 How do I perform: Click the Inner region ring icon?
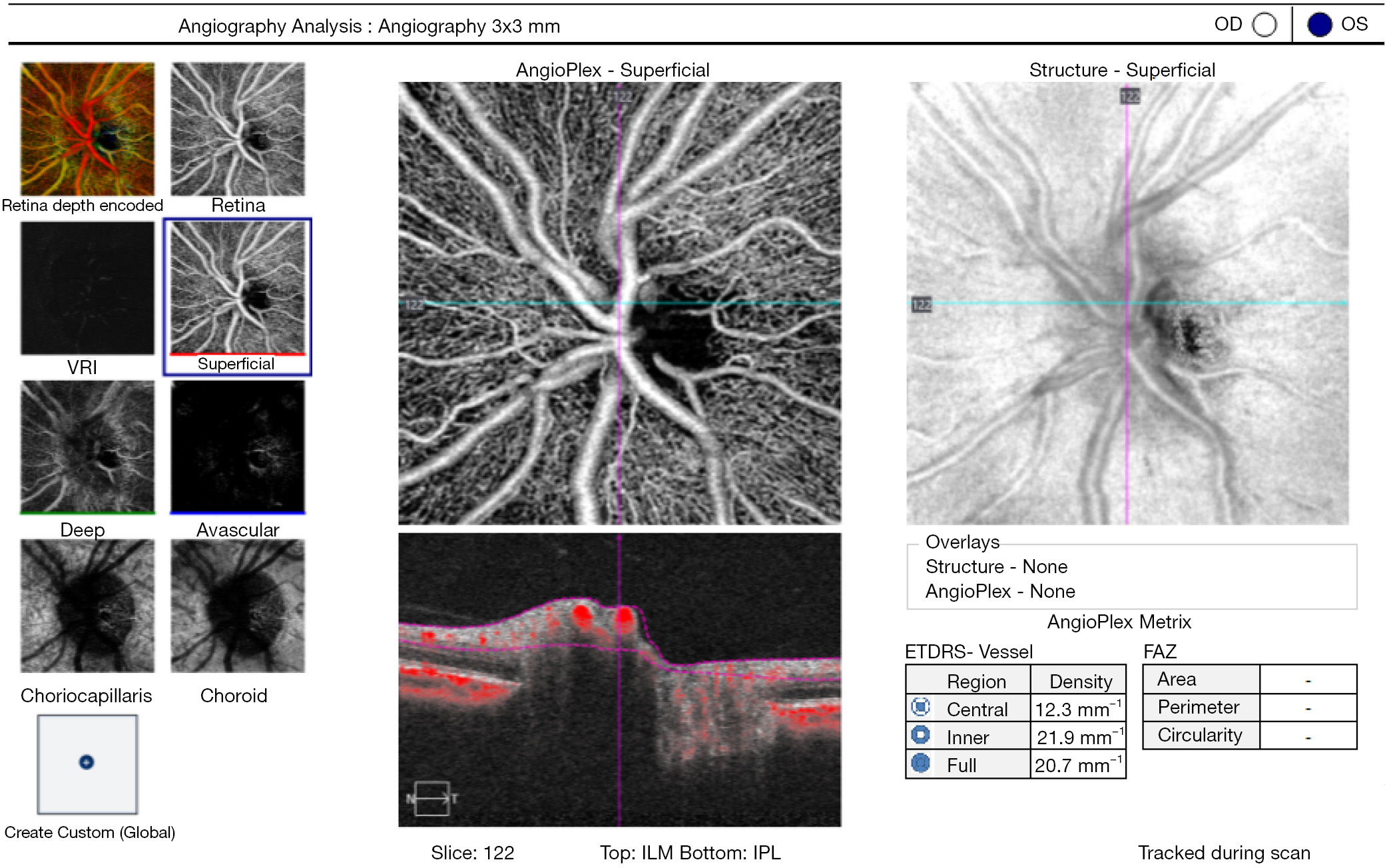tap(920, 734)
